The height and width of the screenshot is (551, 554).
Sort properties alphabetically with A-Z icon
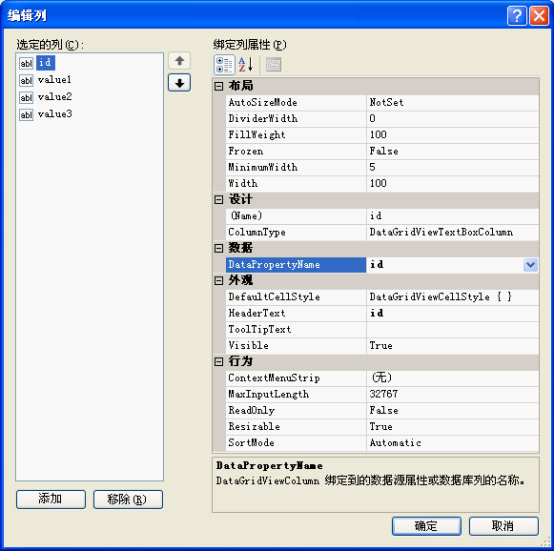tap(246, 65)
